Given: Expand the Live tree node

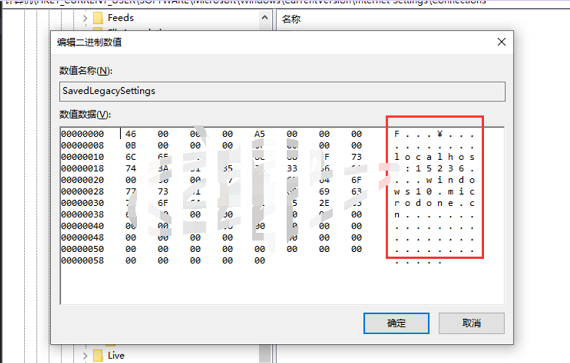Looking at the screenshot, I should pos(85,355).
